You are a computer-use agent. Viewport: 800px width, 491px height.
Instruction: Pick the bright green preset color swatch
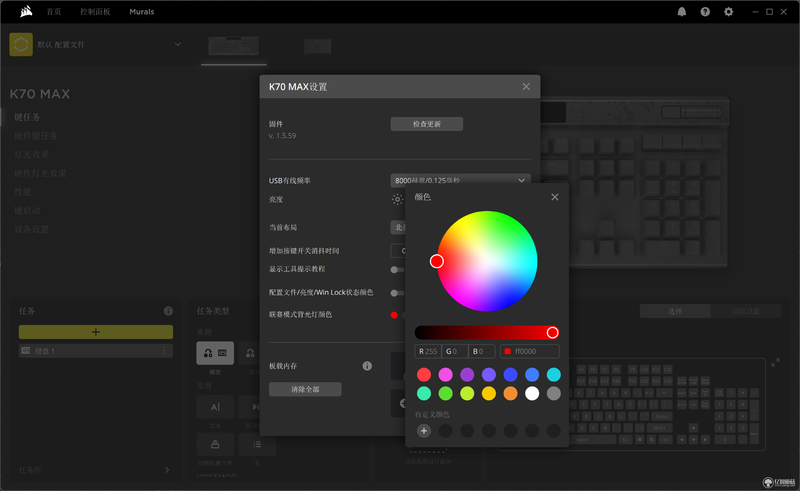tap(445, 394)
